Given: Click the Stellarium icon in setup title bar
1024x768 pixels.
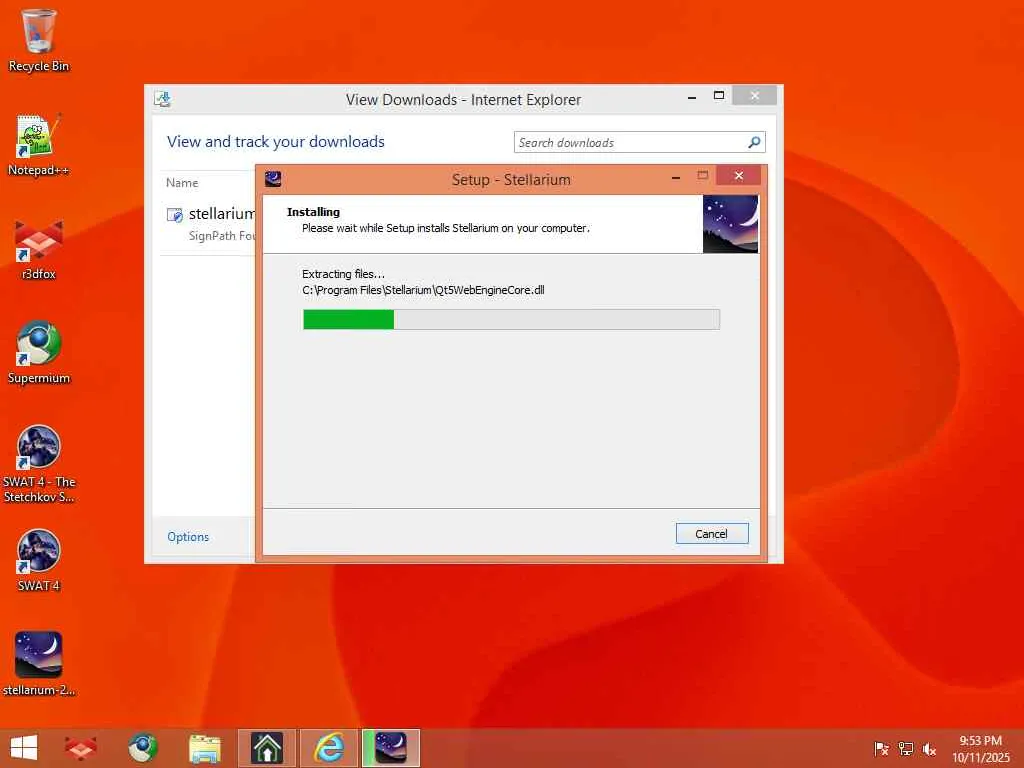Looking at the screenshot, I should [x=273, y=179].
